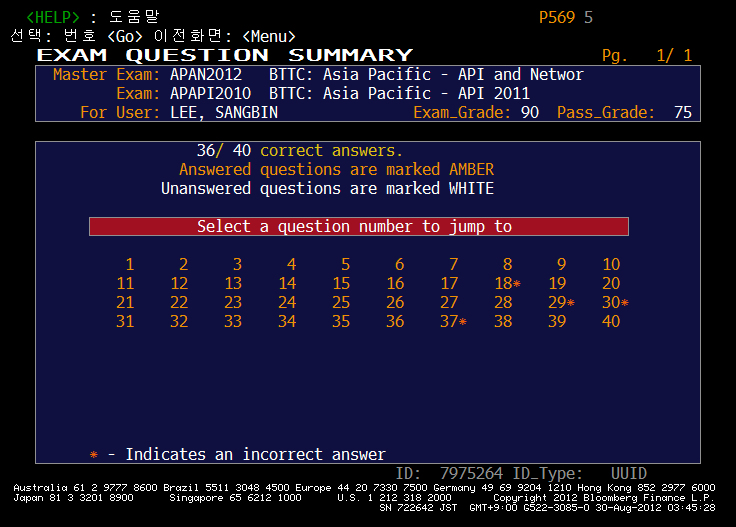Jump to question number 5
This screenshot has width=736, height=527.
coord(345,265)
